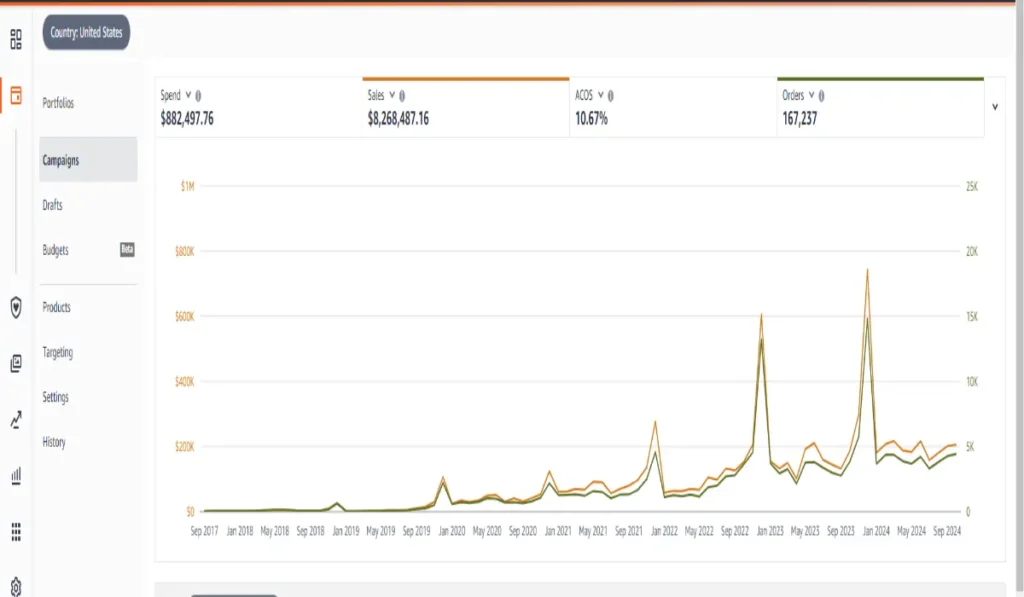Toggle the ACOS metric card on chart
Viewport: 1024px width, 597px height.
tap(672, 107)
